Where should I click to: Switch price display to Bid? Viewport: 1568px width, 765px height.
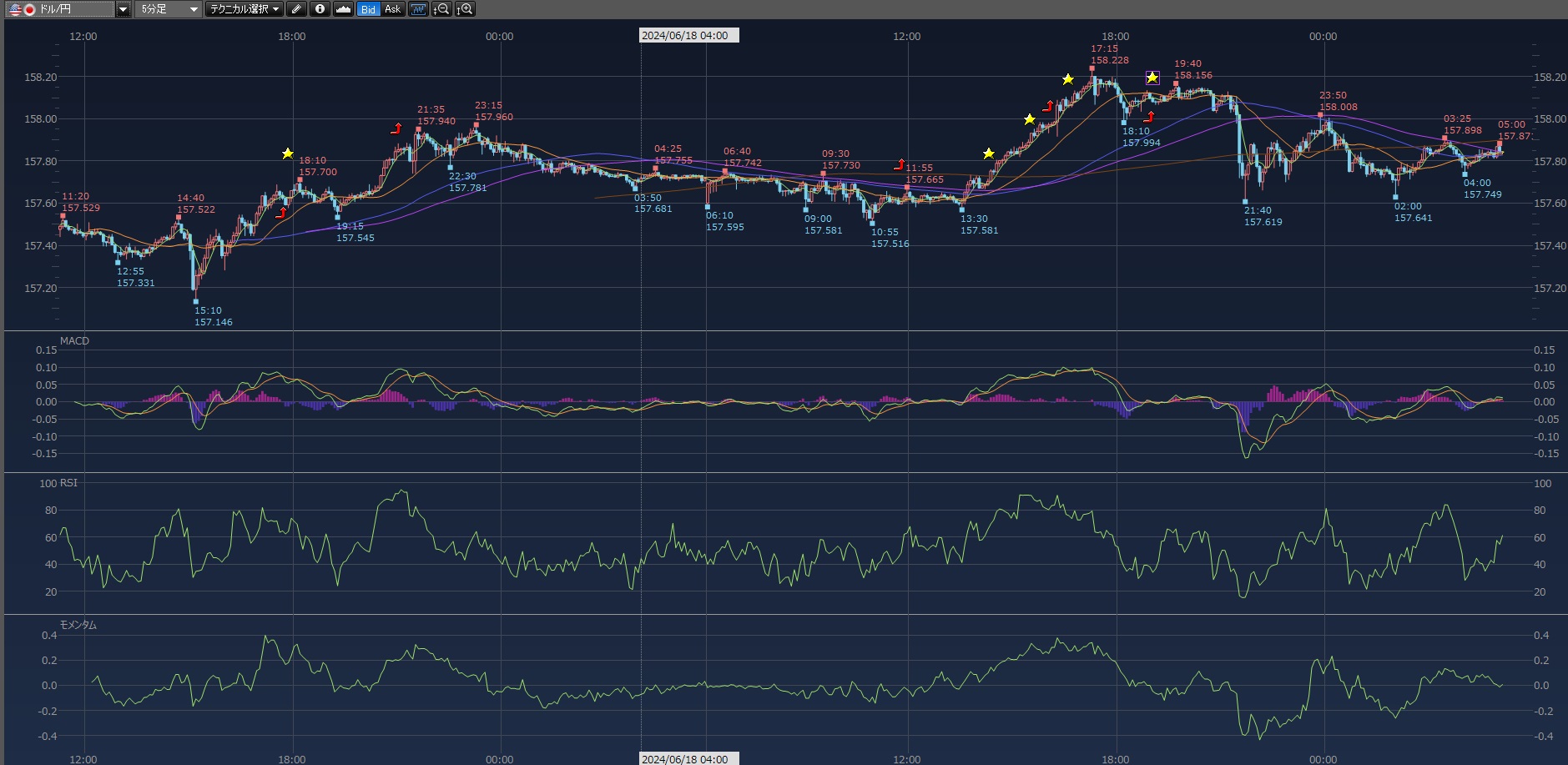click(x=368, y=9)
